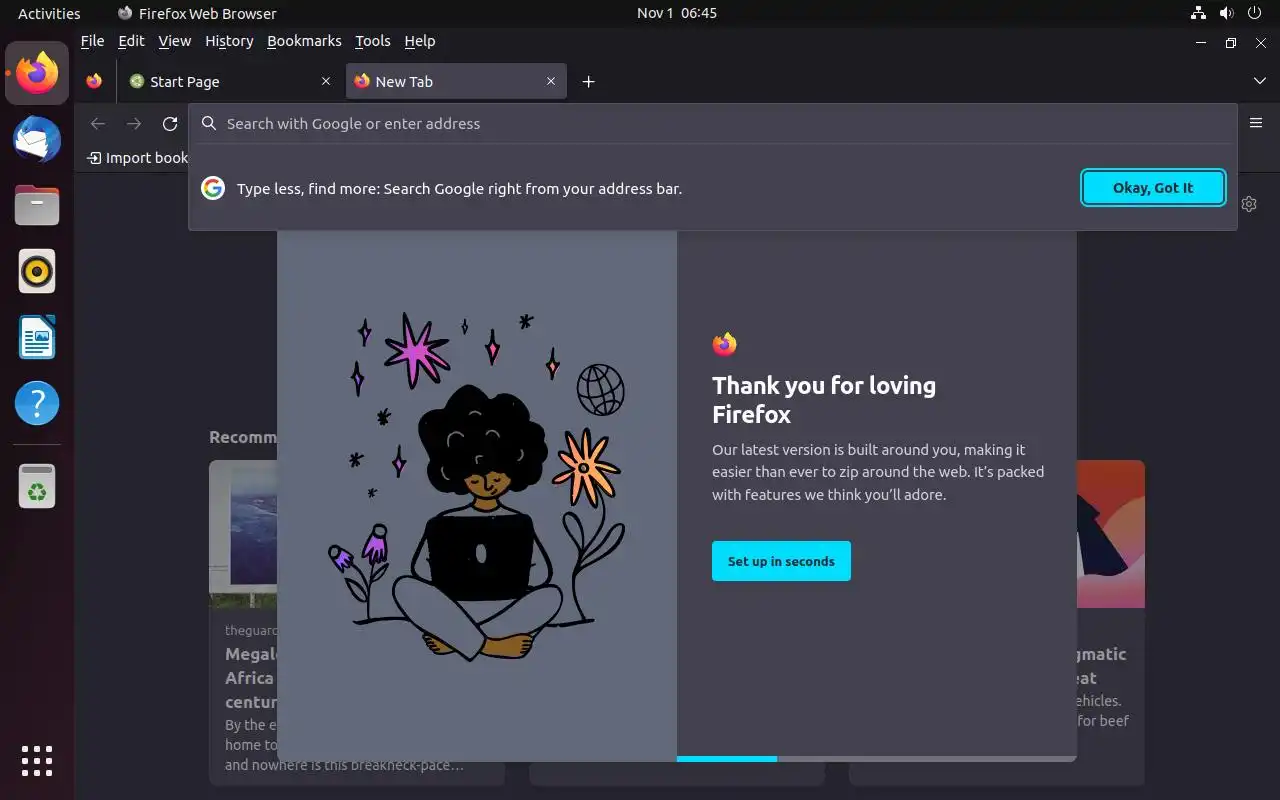Open the Edit menu
Screen dimensions: 1280x800
click(131, 41)
